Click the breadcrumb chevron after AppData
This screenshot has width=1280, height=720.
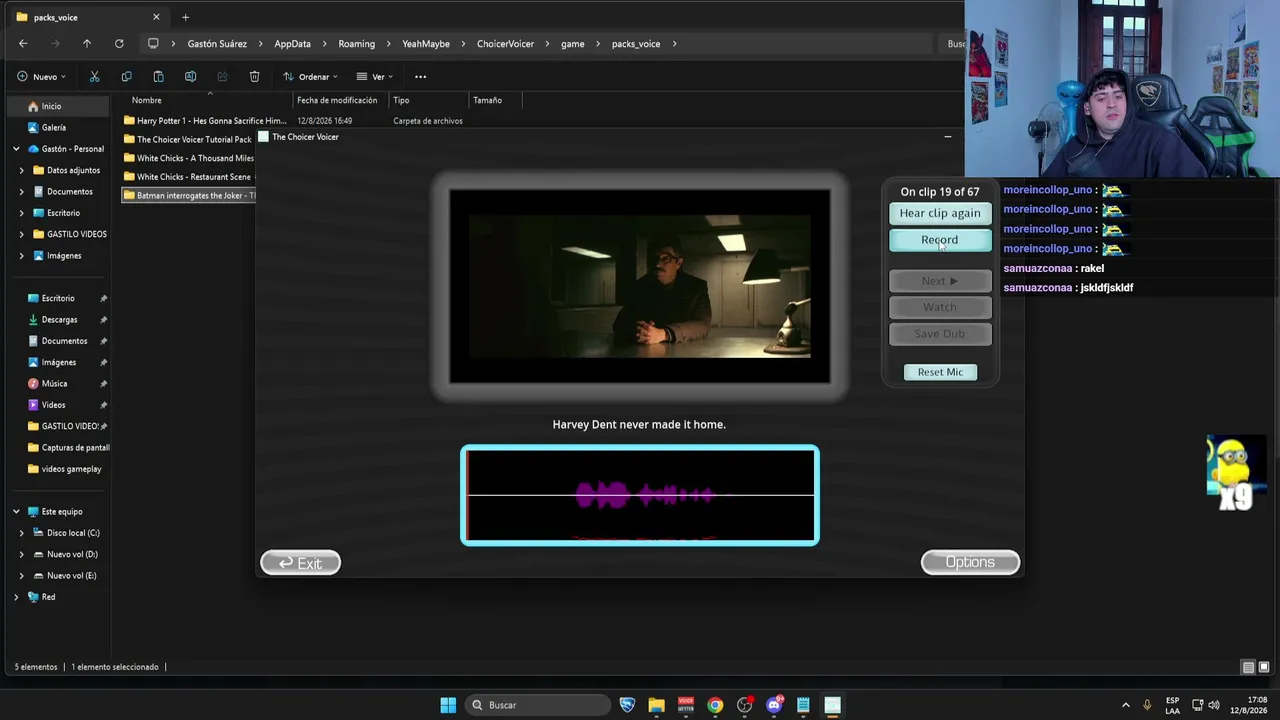click(325, 44)
